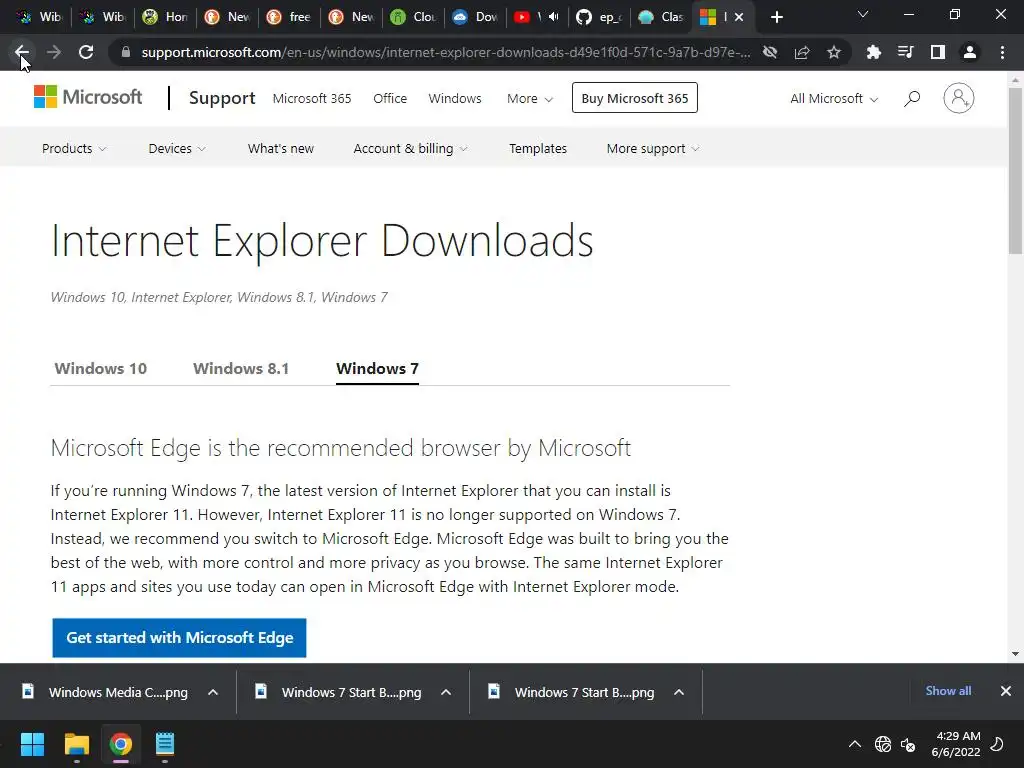Screen dimensions: 1024x768
Task: Open the Microsoft 365 link
Action: 312,99
